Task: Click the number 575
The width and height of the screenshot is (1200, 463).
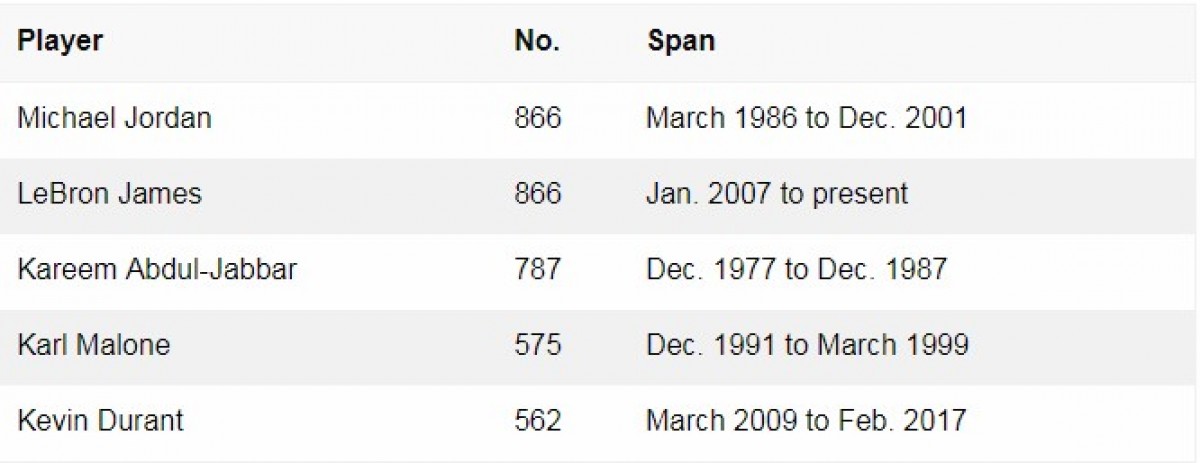Action: (538, 345)
